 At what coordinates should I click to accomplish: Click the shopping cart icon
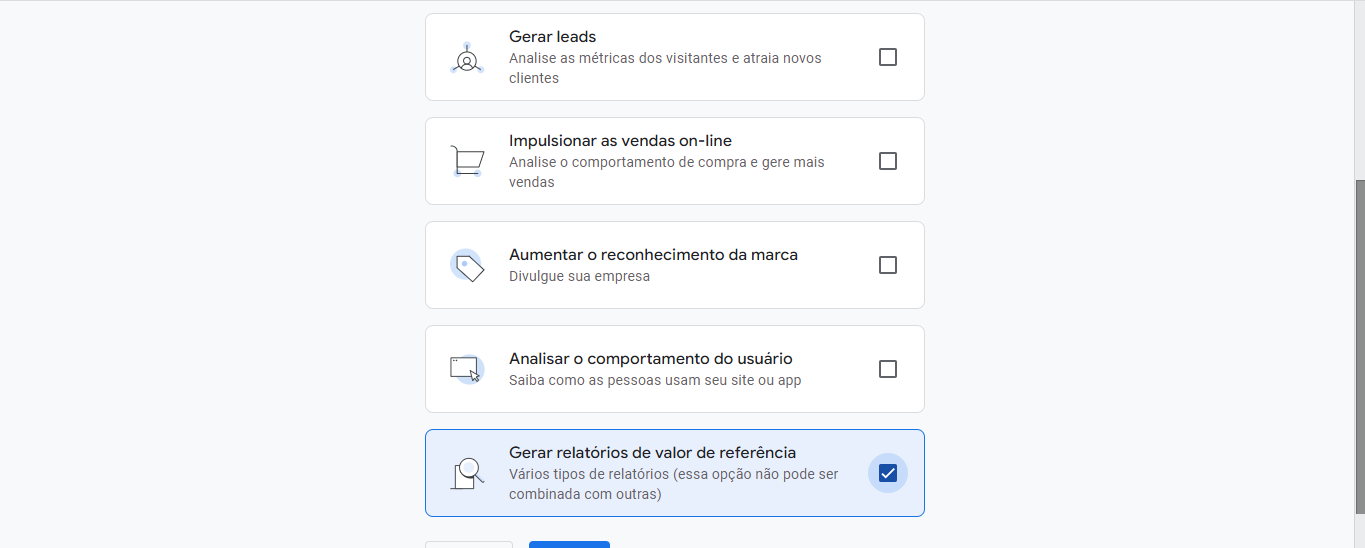tap(467, 161)
